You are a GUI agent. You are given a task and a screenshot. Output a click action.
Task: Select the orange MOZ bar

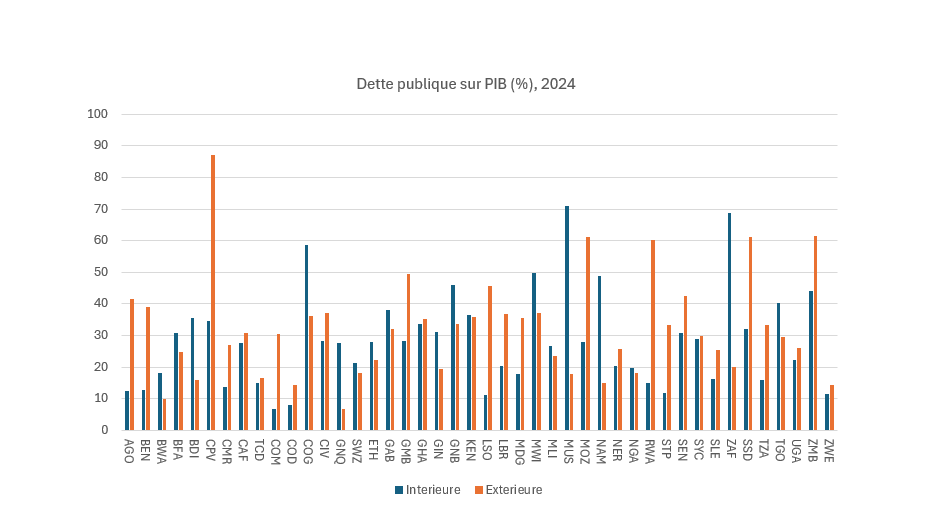(588, 333)
